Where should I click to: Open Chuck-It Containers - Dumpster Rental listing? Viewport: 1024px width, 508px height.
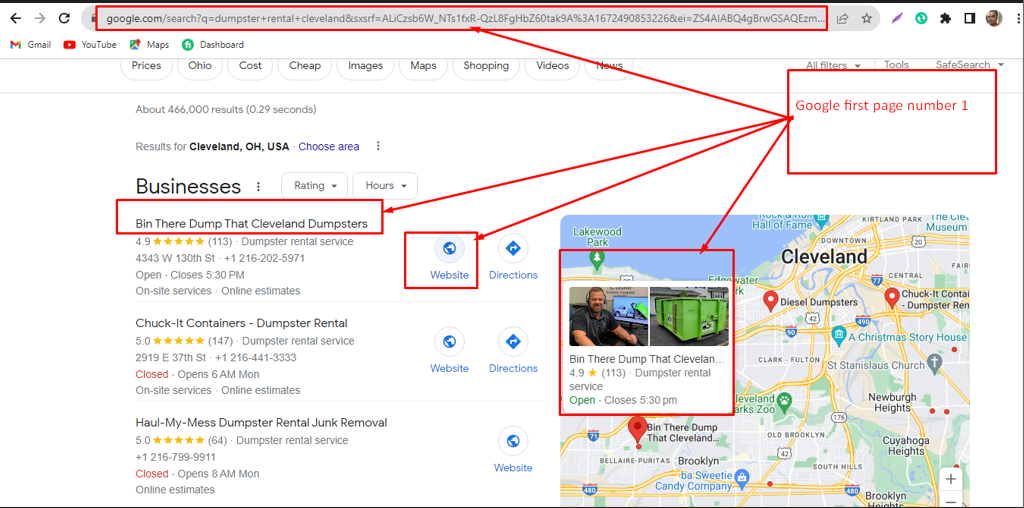click(x=242, y=323)
